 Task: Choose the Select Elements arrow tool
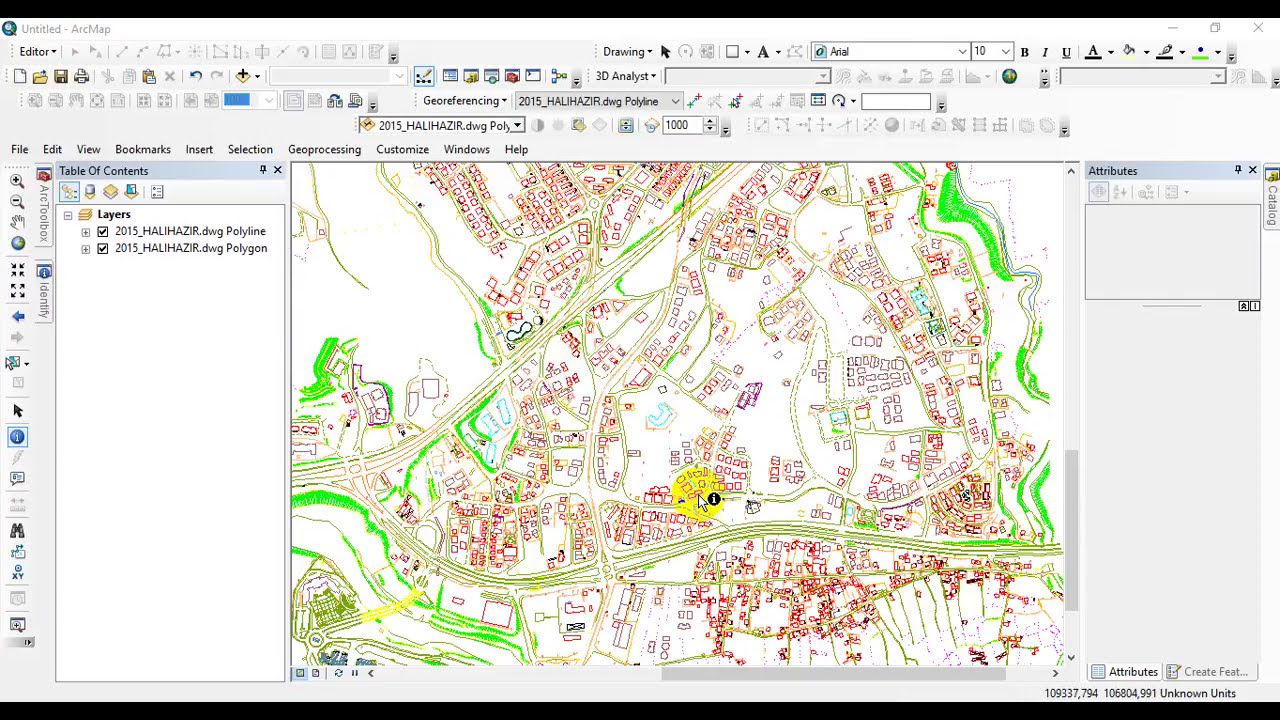[x=17, y=411]
